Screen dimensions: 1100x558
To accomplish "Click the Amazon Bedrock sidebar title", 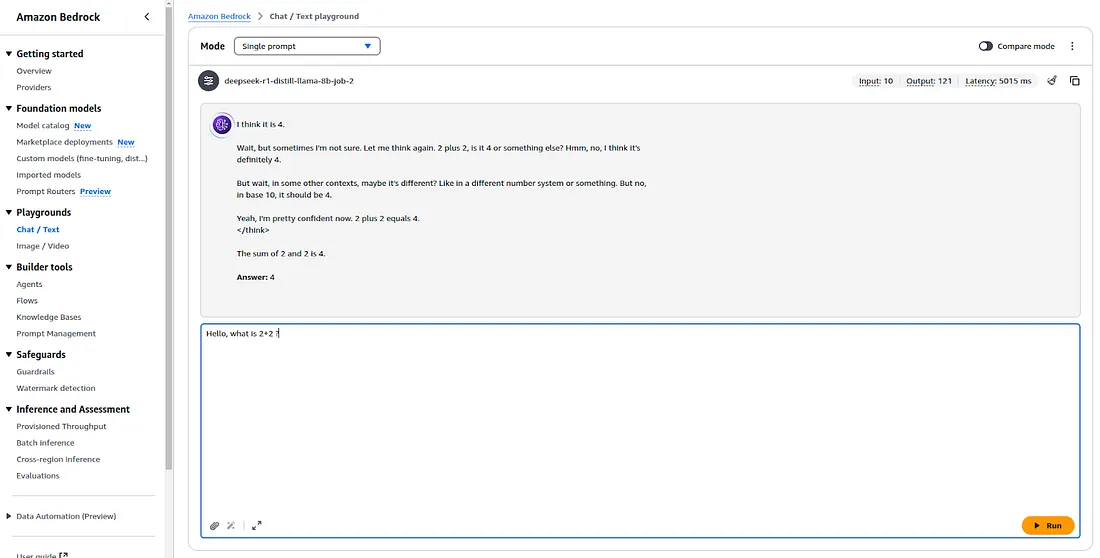I will pos(58,17).
